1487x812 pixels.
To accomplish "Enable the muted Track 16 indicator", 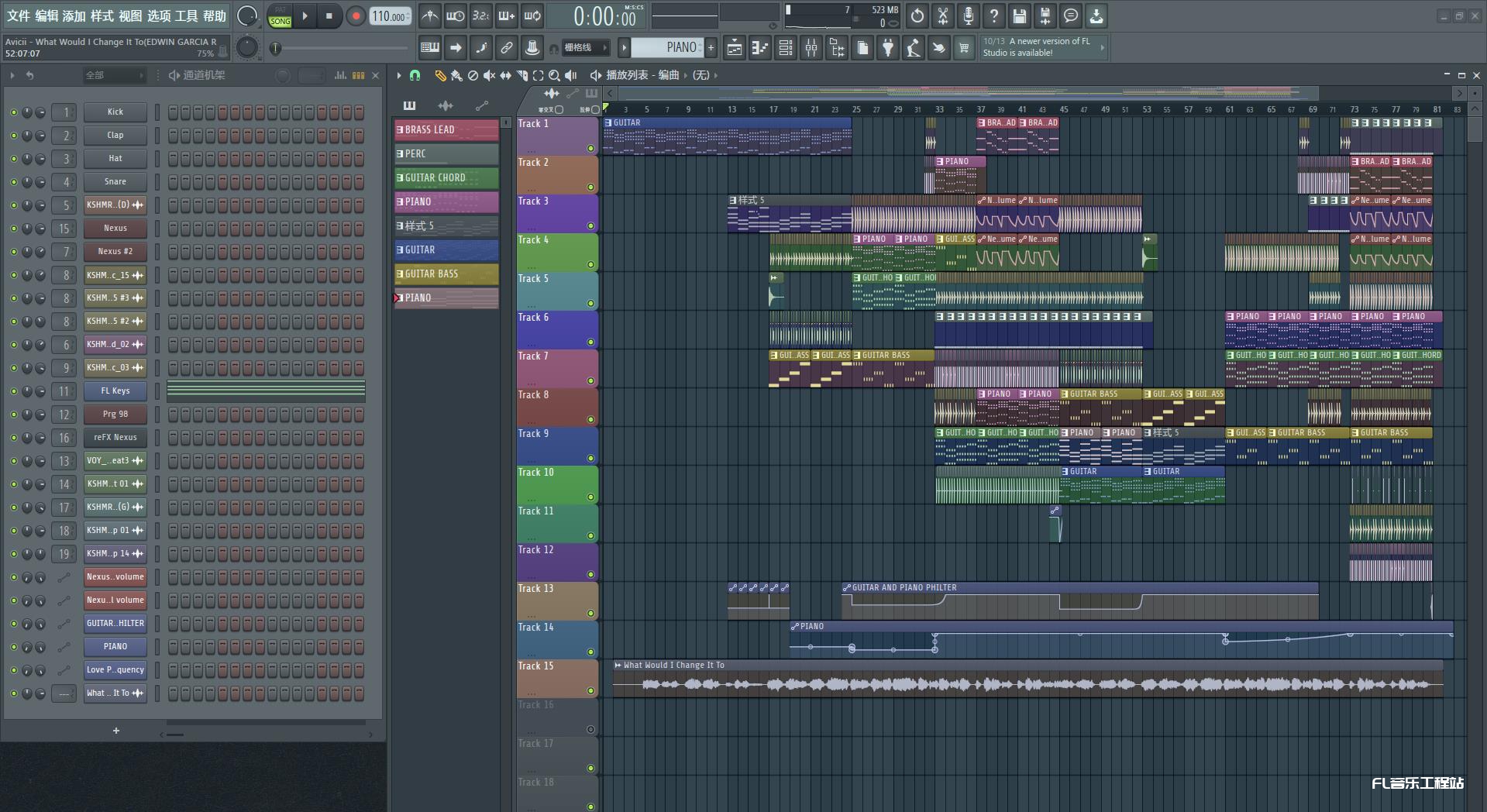I will 590,730.
